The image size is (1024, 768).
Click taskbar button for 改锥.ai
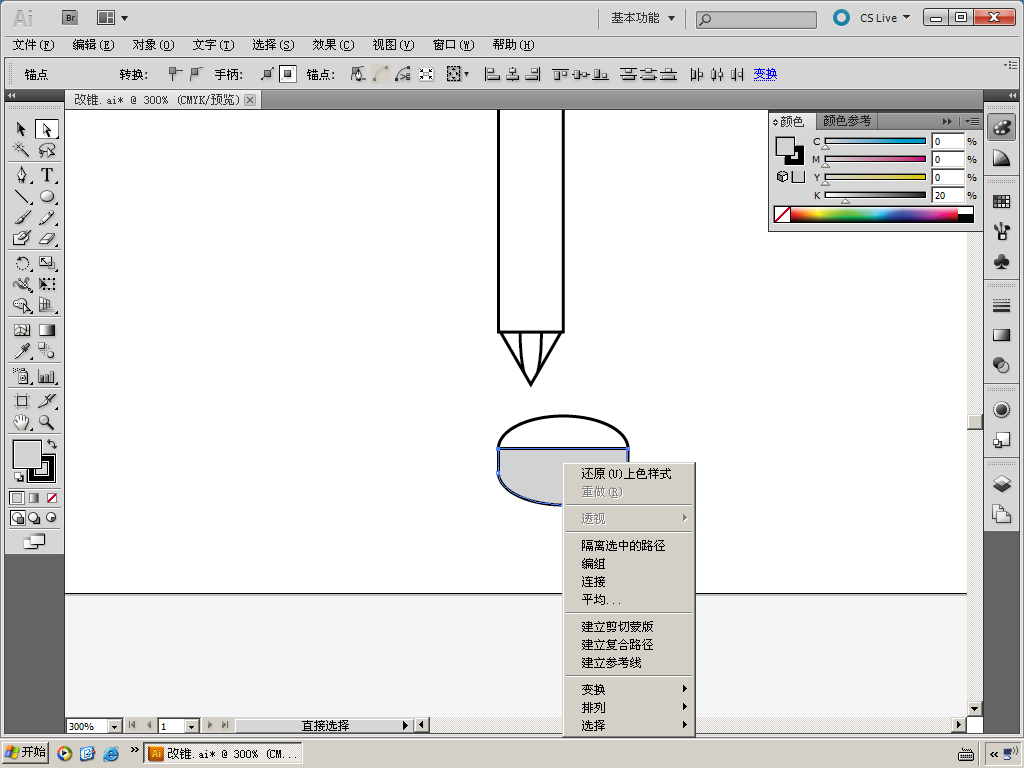223,754
